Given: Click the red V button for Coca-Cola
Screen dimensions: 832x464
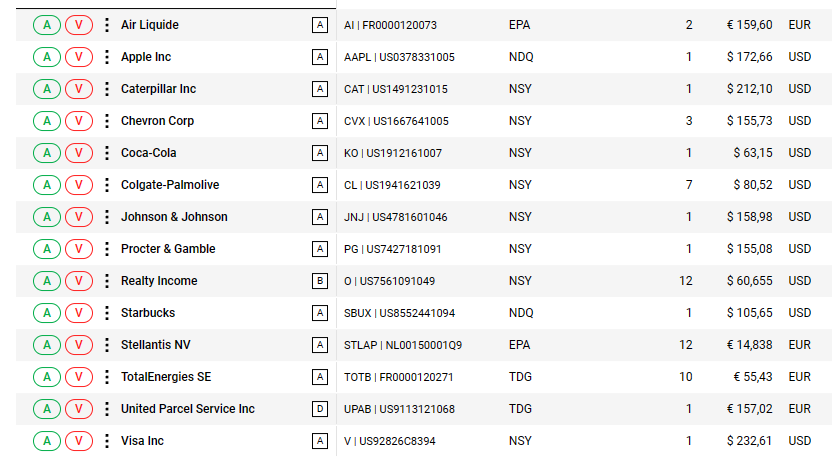Looking at the screenshot, I should click(x=79, y=153).
